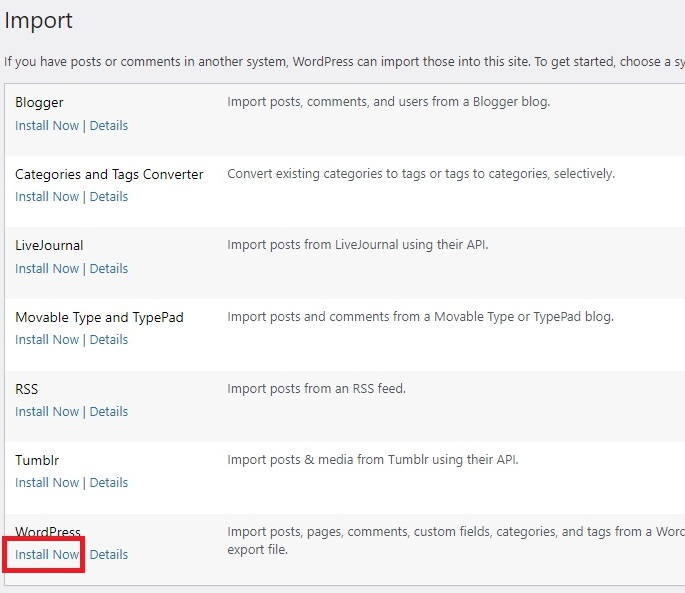Install Categories and Tags Converter now
This screenshot has width=685, height=593.
[47, 197]
